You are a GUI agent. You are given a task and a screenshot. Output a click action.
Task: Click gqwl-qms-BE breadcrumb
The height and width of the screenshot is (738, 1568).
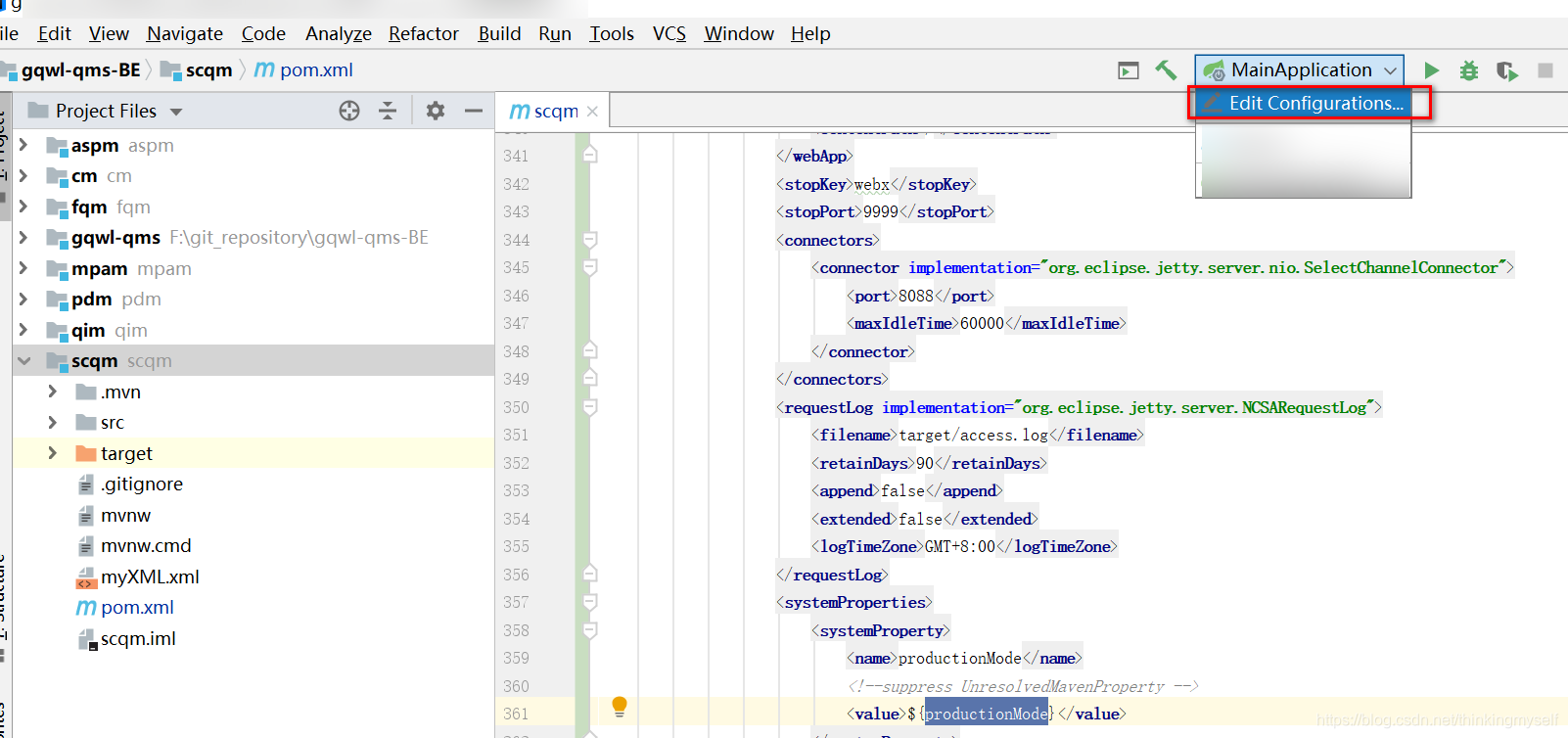click(78, 69)
